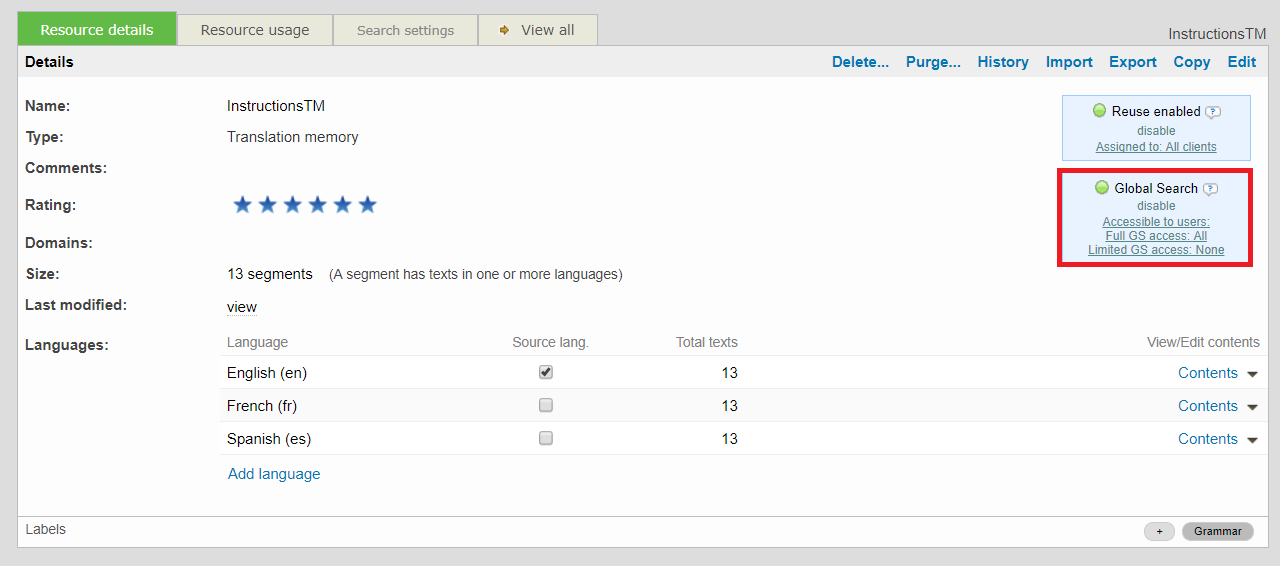Open the View all tab
This screenshot has width=1280, height=566.
tap(538, 30)
